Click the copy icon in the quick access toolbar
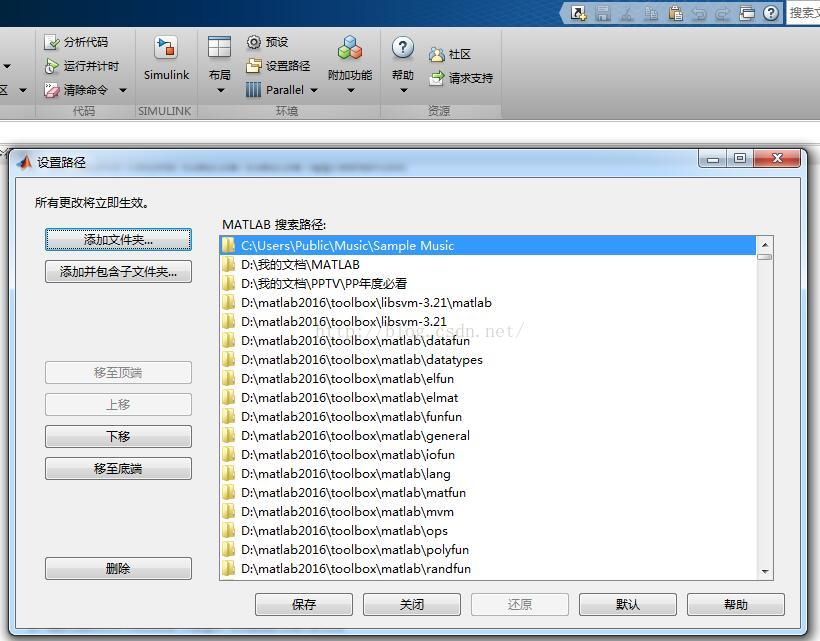Viewport: 820px width, 641px height. click(x=651, y=13)
